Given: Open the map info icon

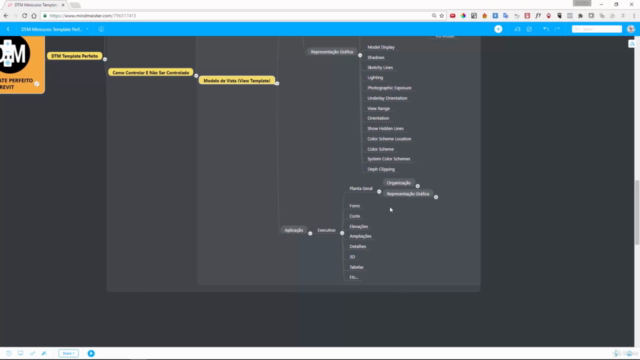Looking at the screenshot, I should [101, 29].
